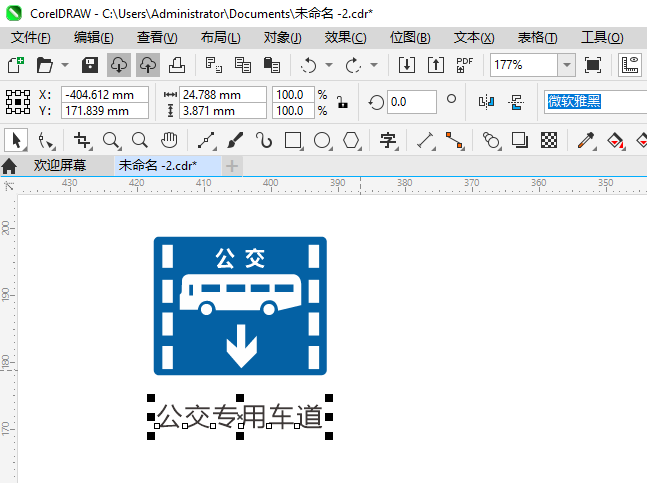This screenshot has height=483, width=647.
Task: Switch to the 未命名 -2.cdr tab
Action: pyautogui.click(x=167, y=165)
